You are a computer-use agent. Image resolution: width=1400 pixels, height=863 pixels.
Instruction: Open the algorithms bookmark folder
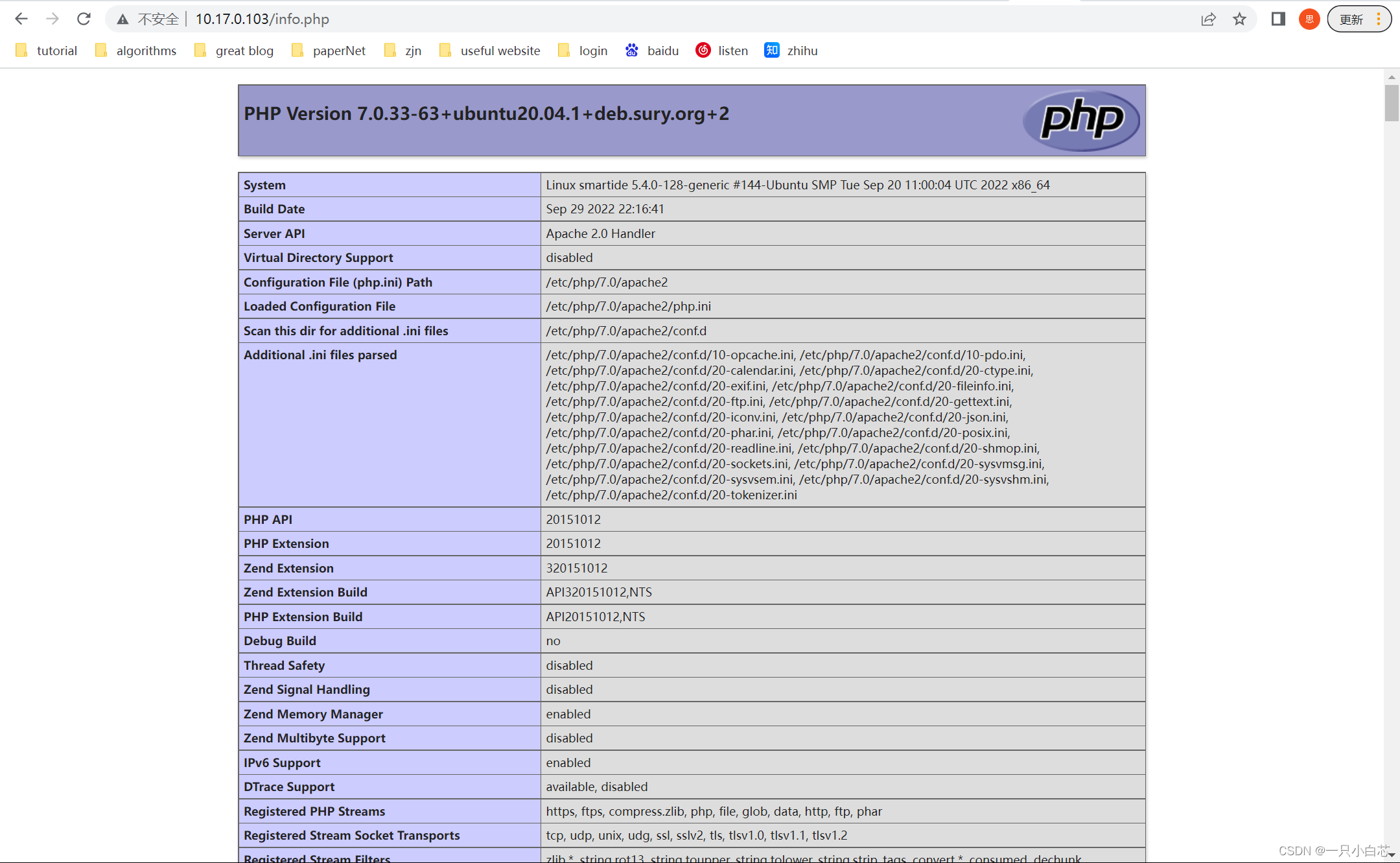135,51
